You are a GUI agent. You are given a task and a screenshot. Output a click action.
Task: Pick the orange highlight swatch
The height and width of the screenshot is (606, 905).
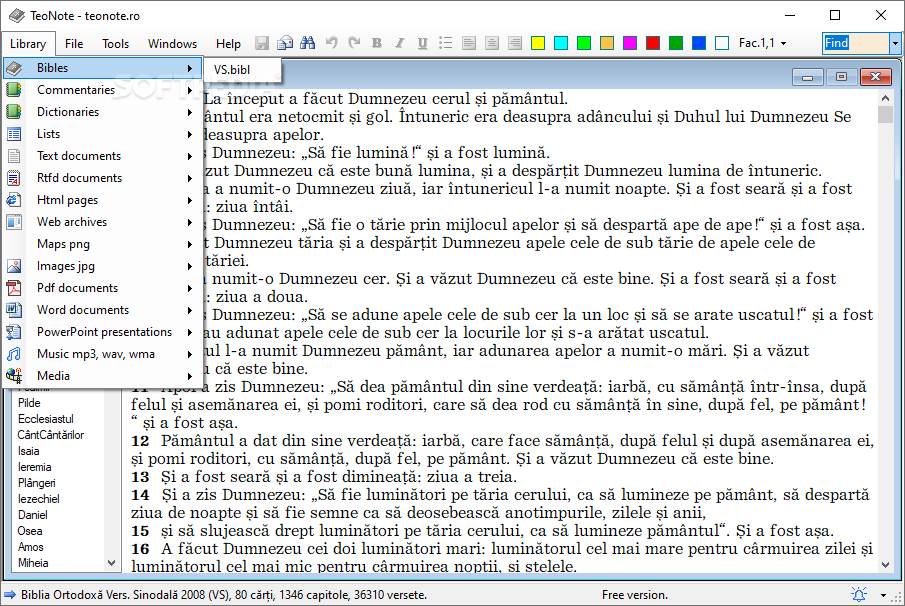pos(607,43)
